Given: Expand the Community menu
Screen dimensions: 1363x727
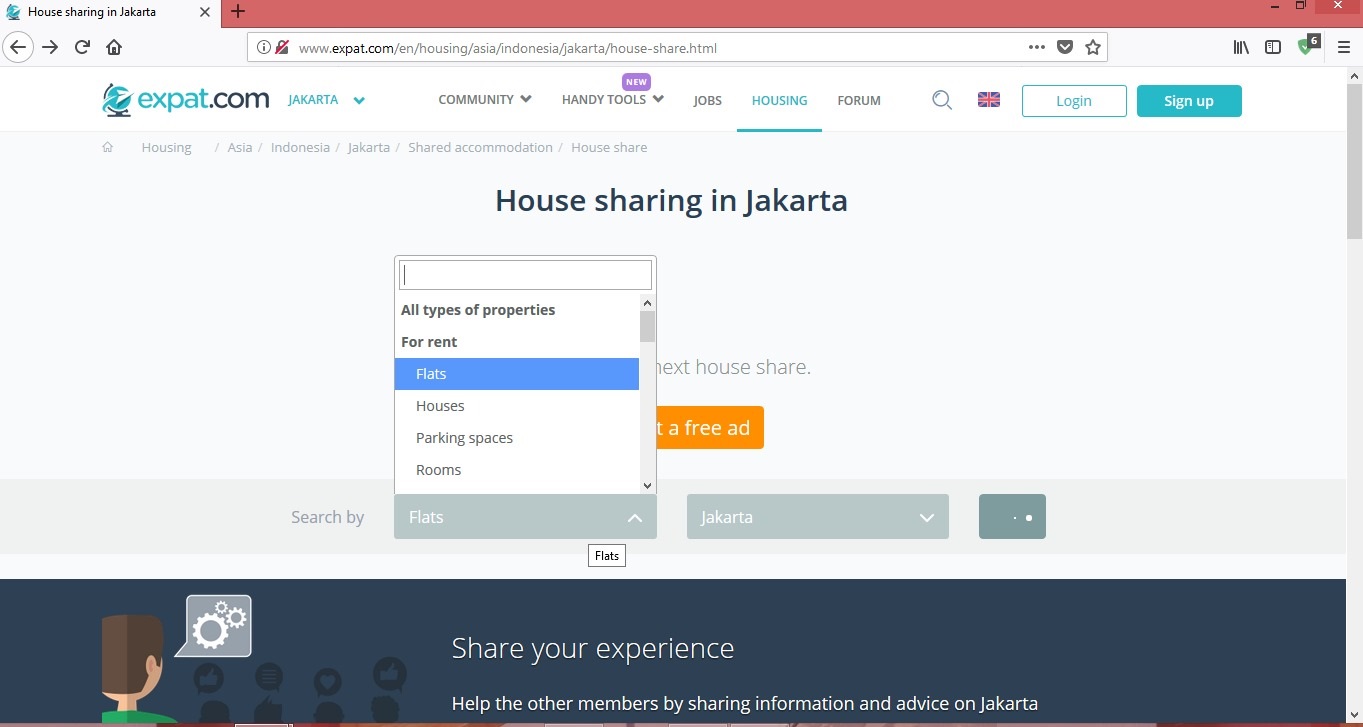Looking at the screenshot, I should pyautogui.click(x=484, y=100).
